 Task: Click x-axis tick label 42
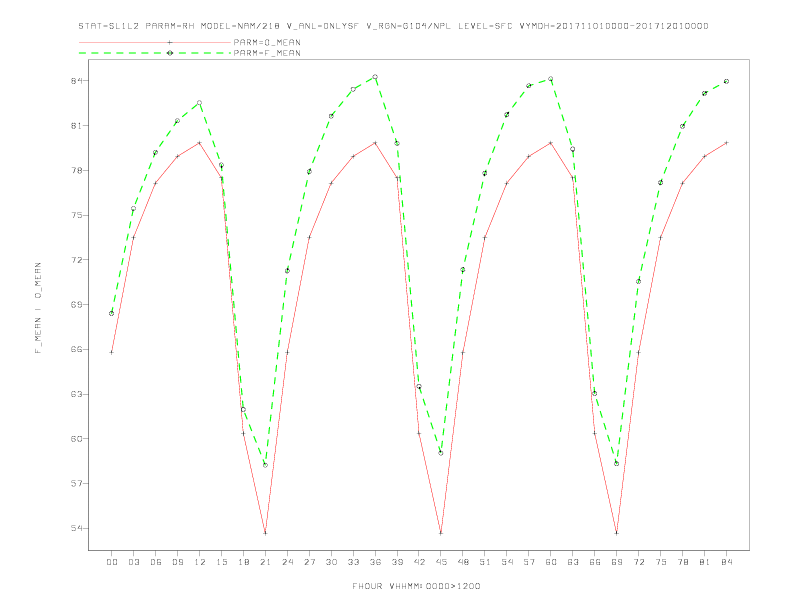pyautogui.click(x=419, y=562)
